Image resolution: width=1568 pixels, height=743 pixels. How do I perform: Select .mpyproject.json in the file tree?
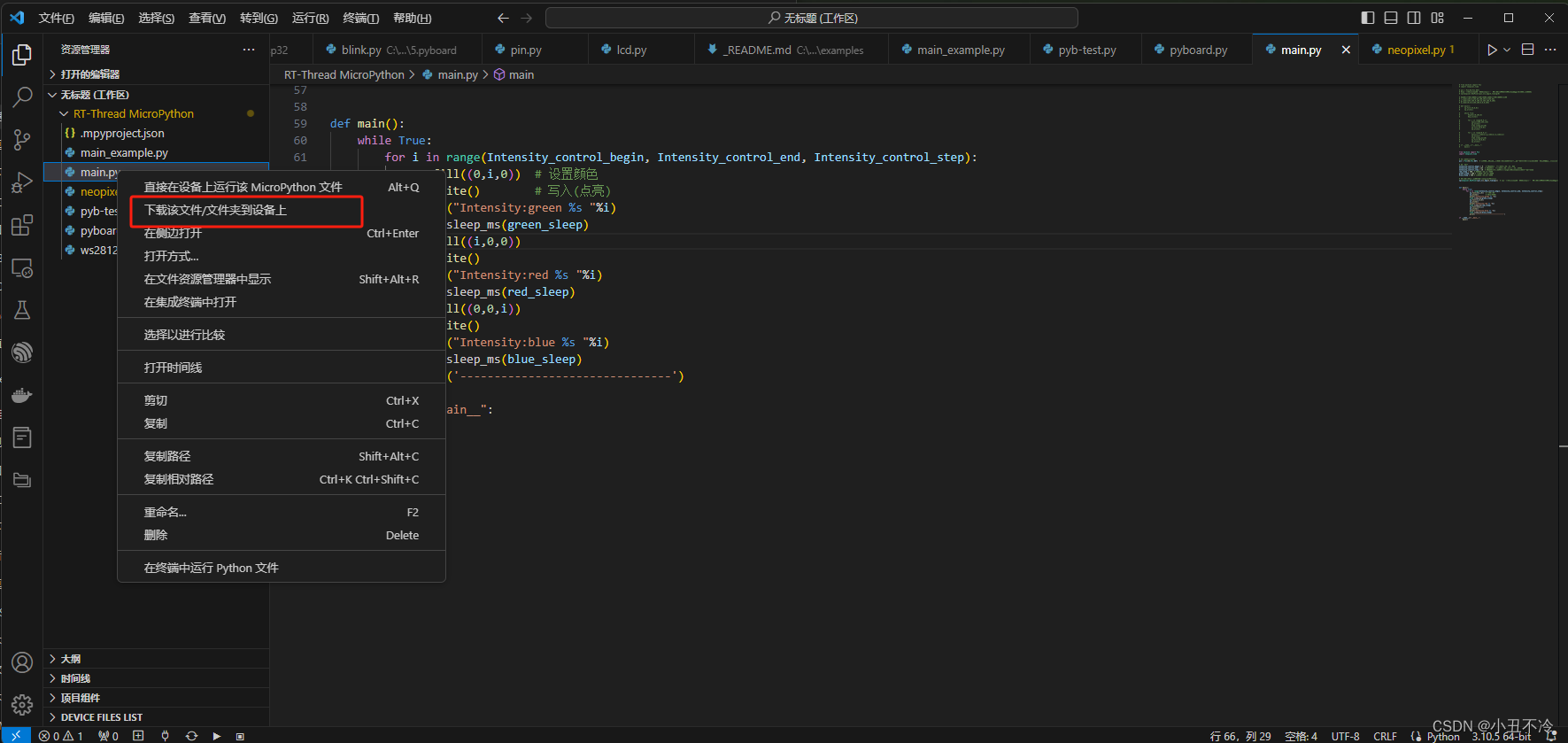click(156, 133)
